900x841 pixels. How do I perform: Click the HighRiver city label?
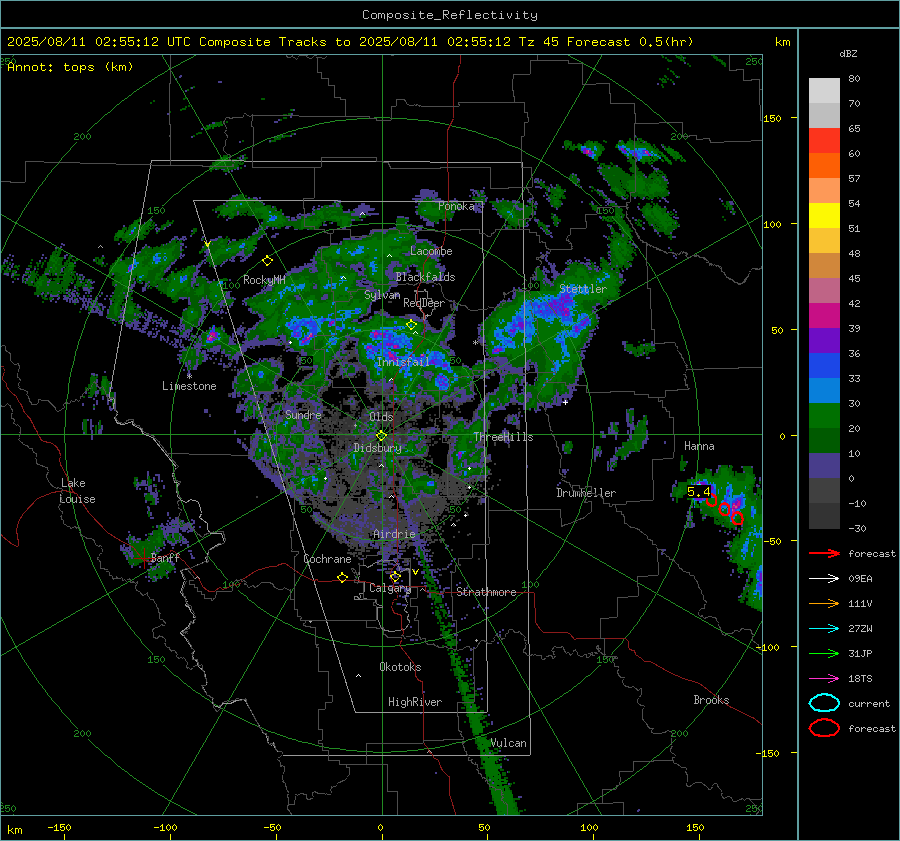(x=415, y=702)
